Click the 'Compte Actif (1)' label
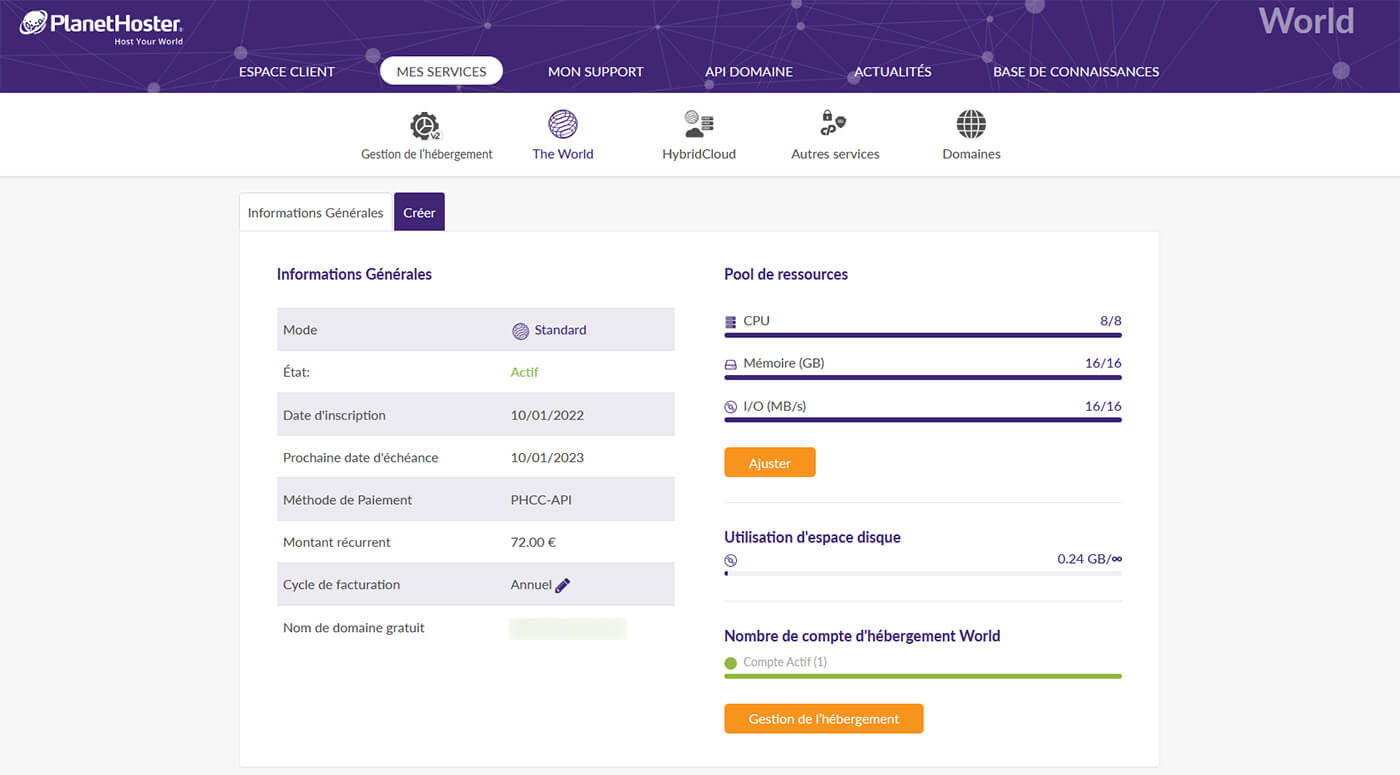The width and height of the screenshot is (1400, 775). [x=785, y=662]
